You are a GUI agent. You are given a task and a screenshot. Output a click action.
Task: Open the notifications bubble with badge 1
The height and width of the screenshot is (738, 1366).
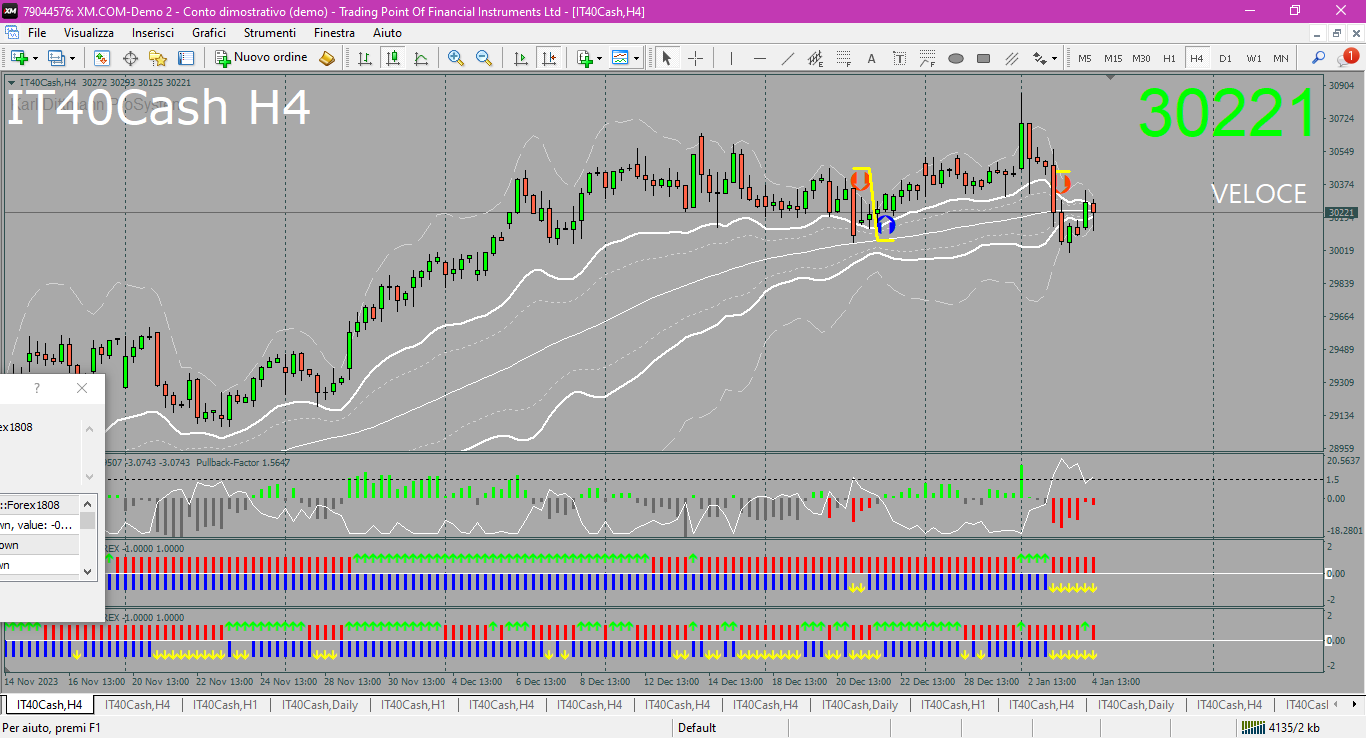tap(1348, 57)
